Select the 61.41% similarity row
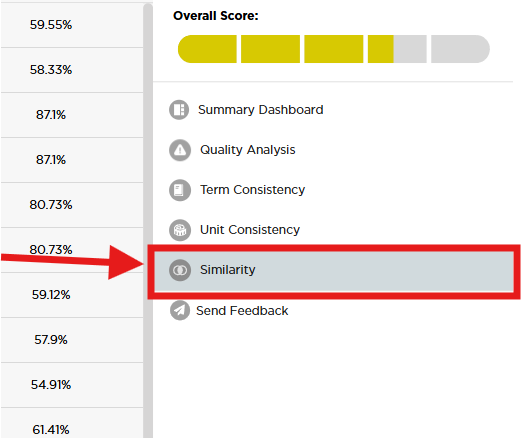 [72, 423]
